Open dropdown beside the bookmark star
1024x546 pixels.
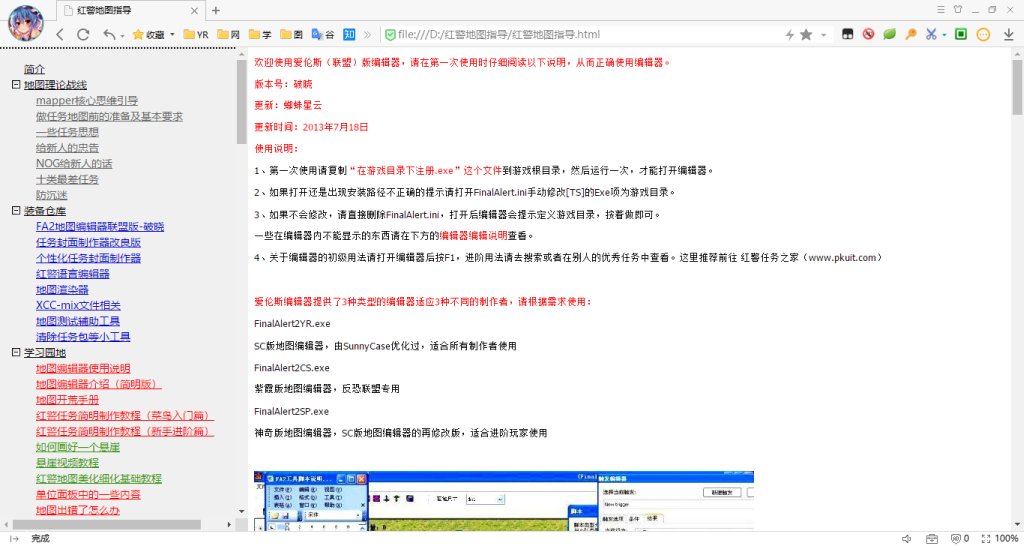coord(824,35)
